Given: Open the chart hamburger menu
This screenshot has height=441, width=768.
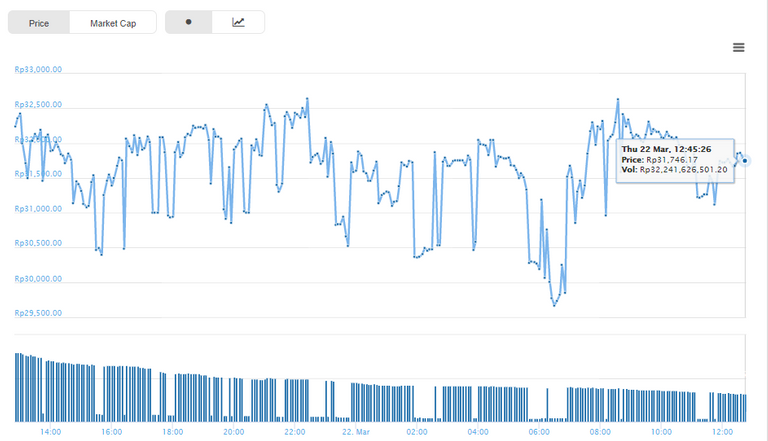Looking at the screenshot, I should [739, 48].
